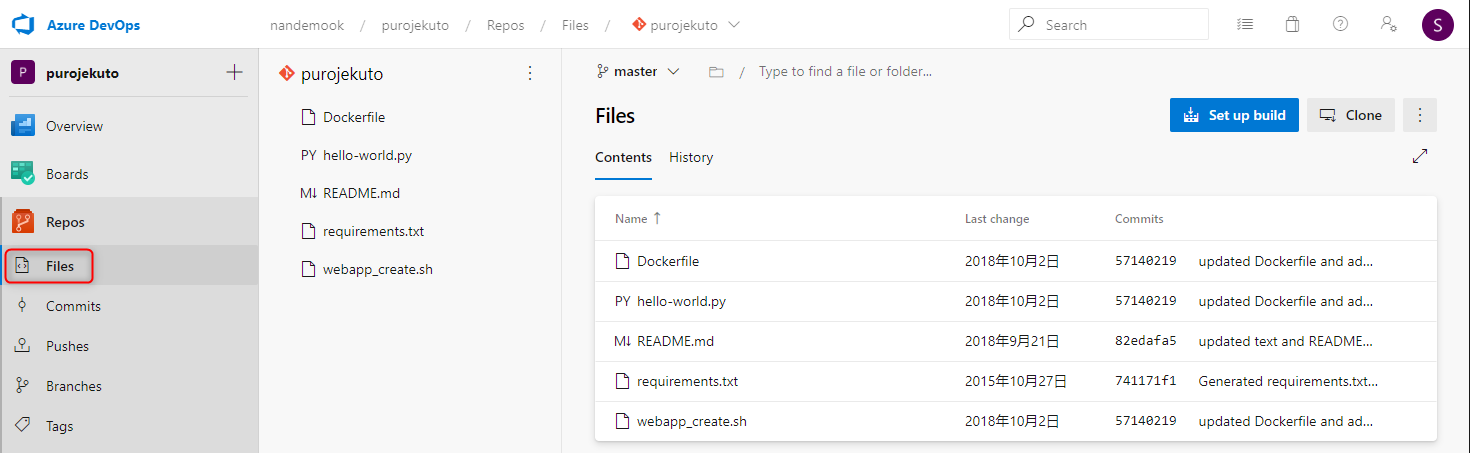The image size is (1470, 453).
Task: Switch to the History tab
Action: coord(691,157)
